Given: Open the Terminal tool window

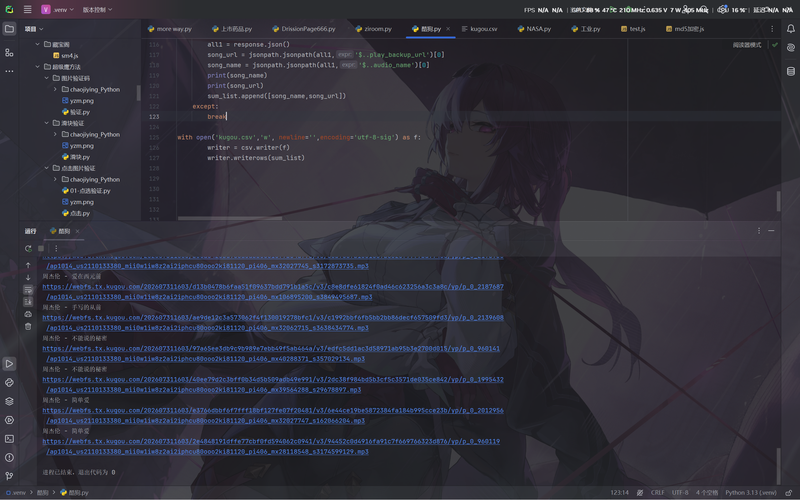Looking at the screenshot, I should click(9, 439).
